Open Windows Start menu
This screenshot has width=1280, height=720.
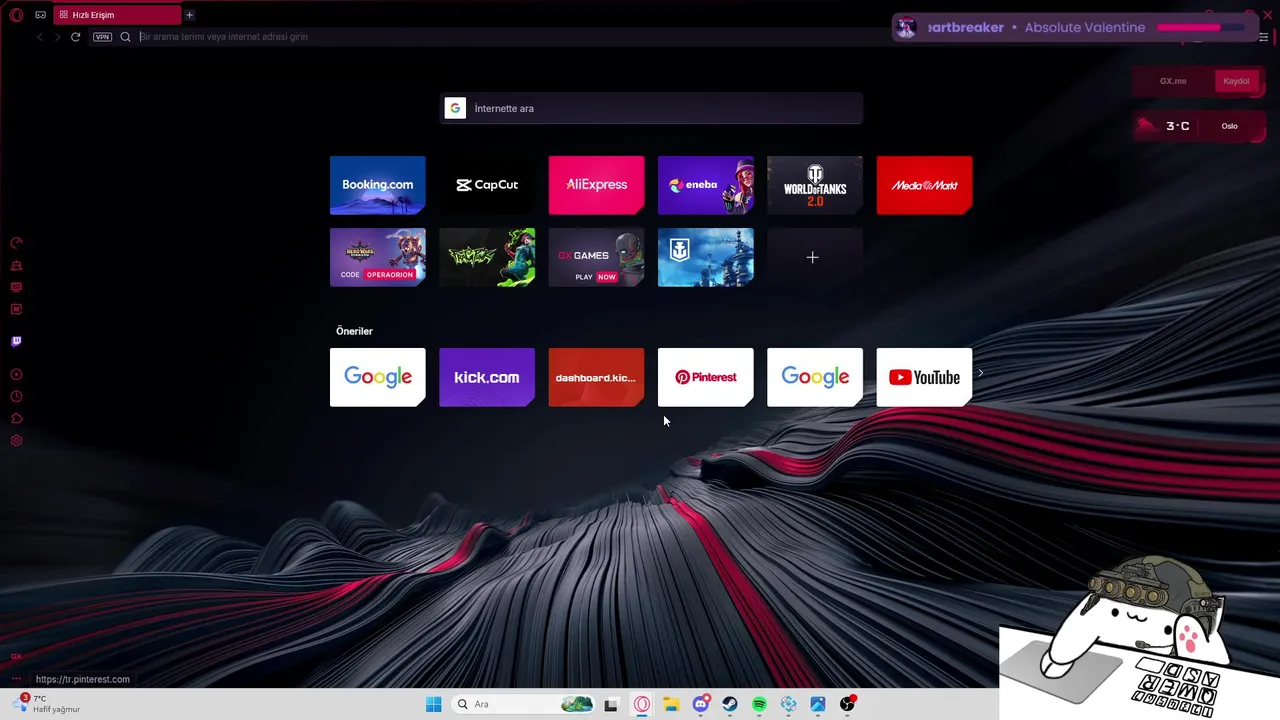[433, 704]
